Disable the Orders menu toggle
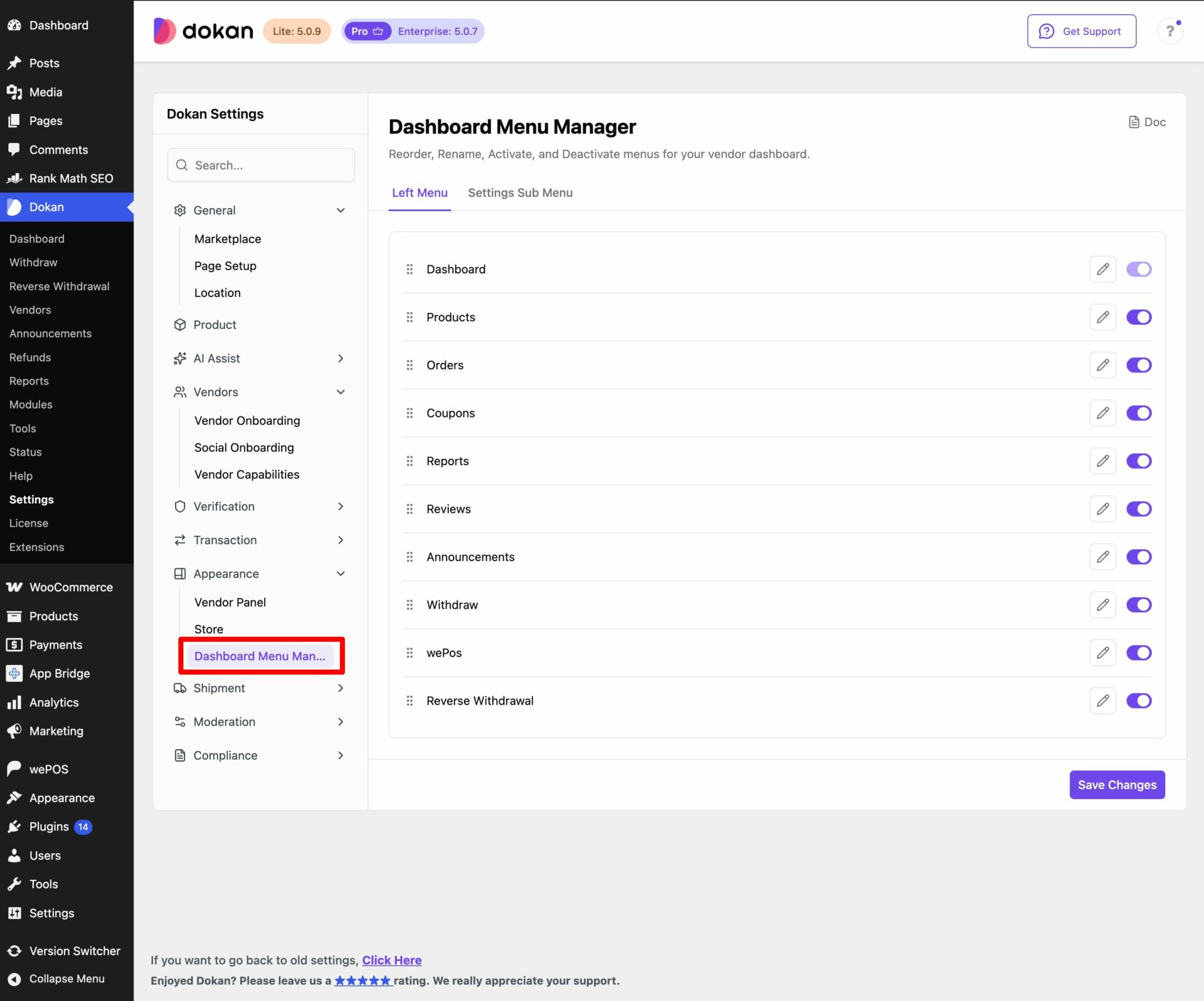1204x1001 pixels. (1139, 365)
